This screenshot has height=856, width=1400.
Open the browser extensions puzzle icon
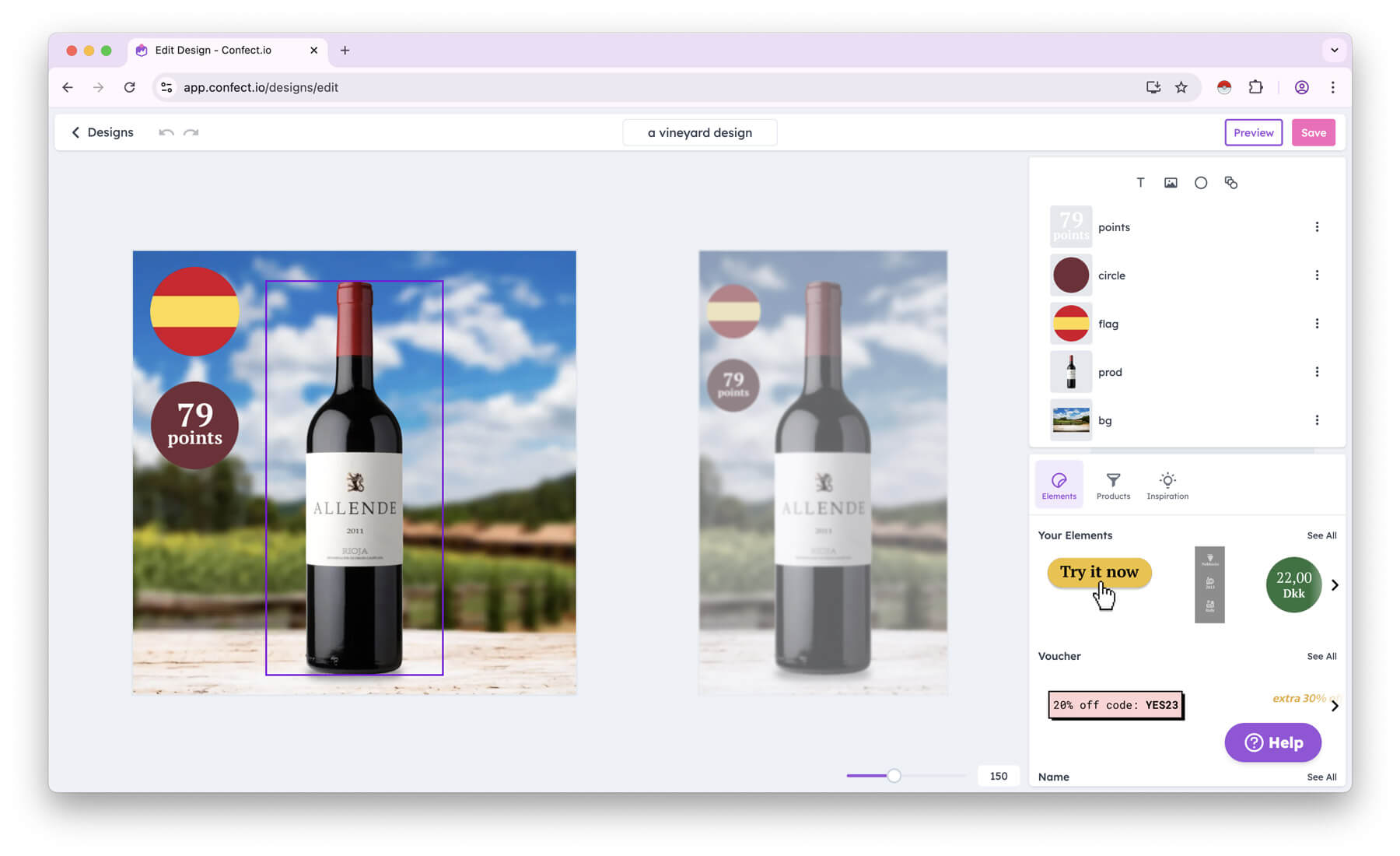coord(1255,87)
